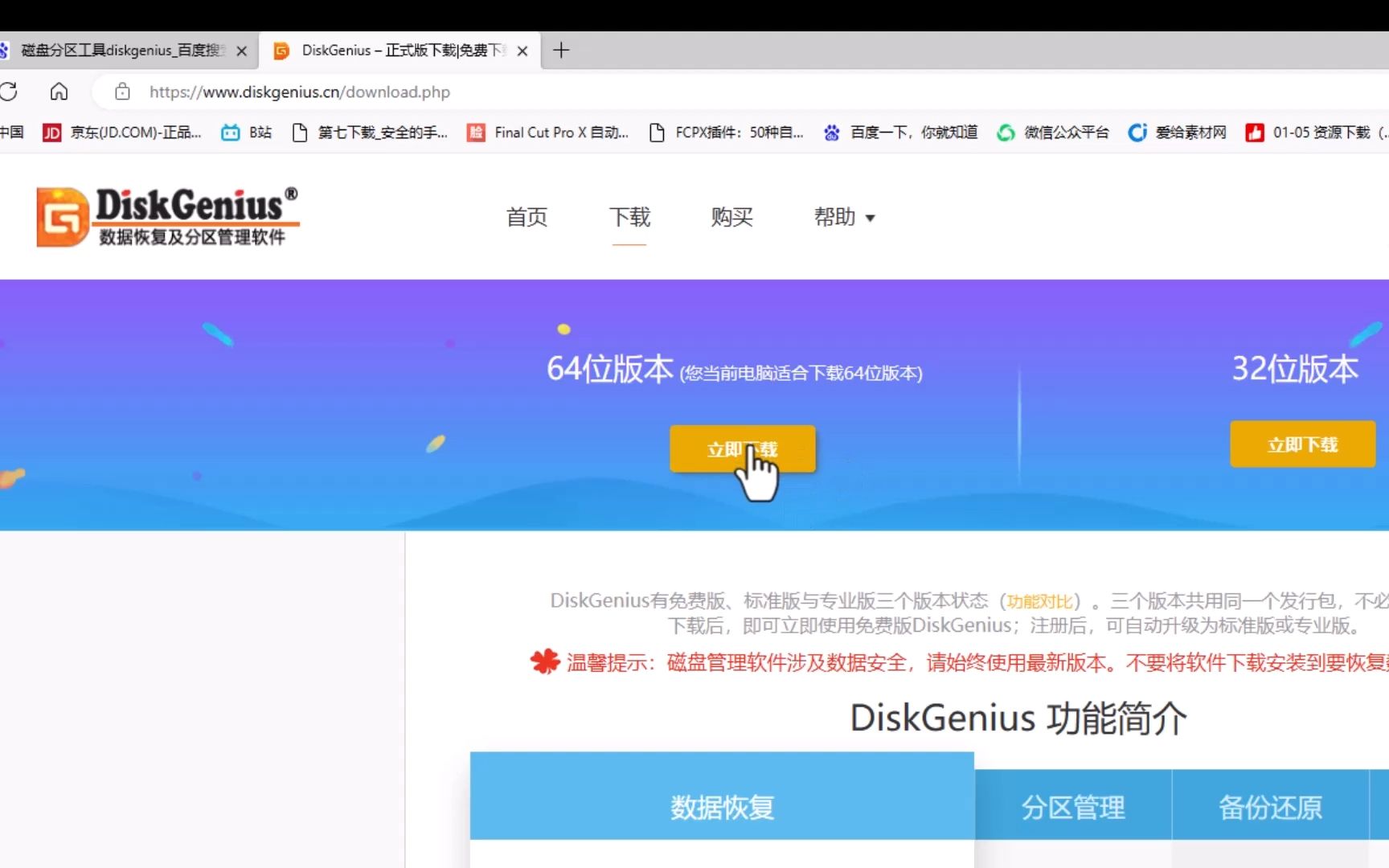Open the B站 bookmark

(247, 132)
